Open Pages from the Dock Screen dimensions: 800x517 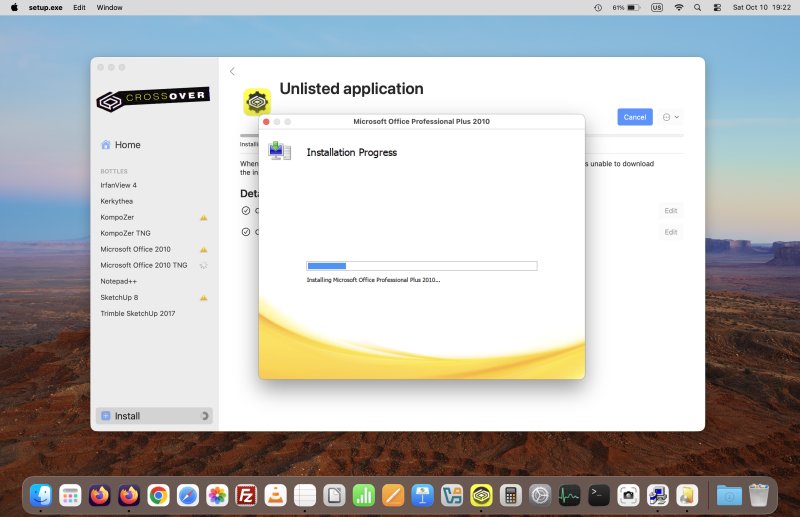tap(393, 495)
